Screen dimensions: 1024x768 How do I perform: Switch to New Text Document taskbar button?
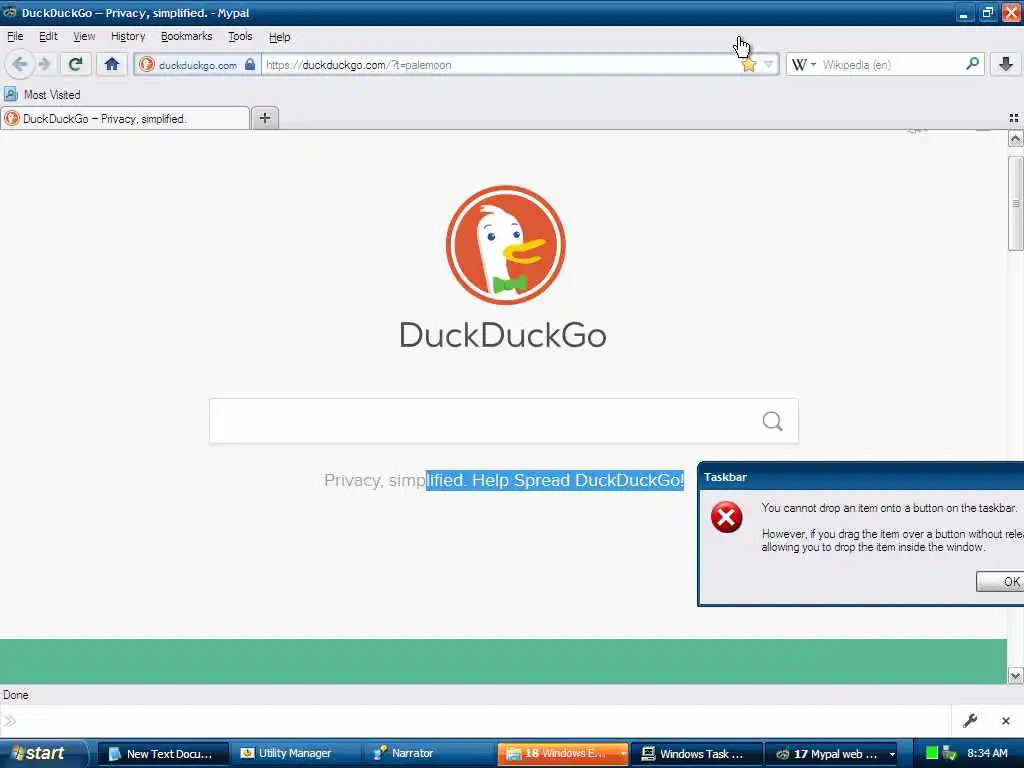(x=163, y=754)
